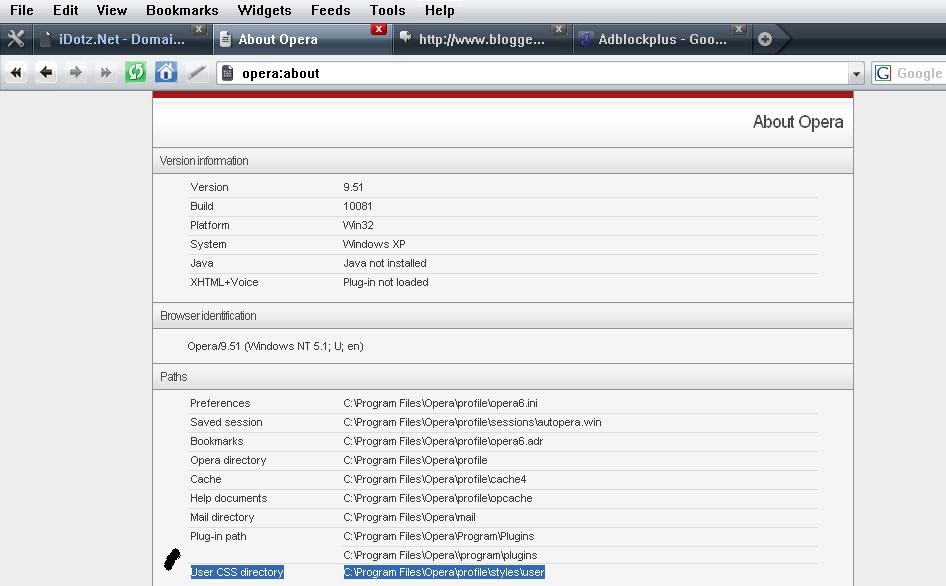The width and height of the screenshot is (946, 586).
Task: Click the Opera directory profile path
Action: point(415,460)
